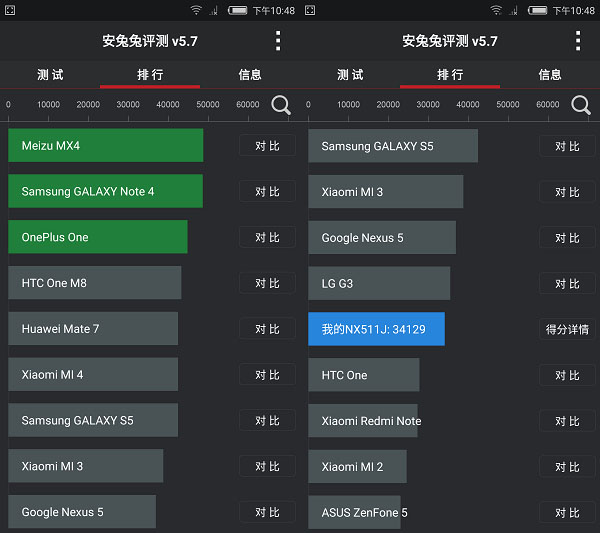
Task: Switch to 测试 tab in left screen
Action: pyautogui.click(x=50, y=75)
